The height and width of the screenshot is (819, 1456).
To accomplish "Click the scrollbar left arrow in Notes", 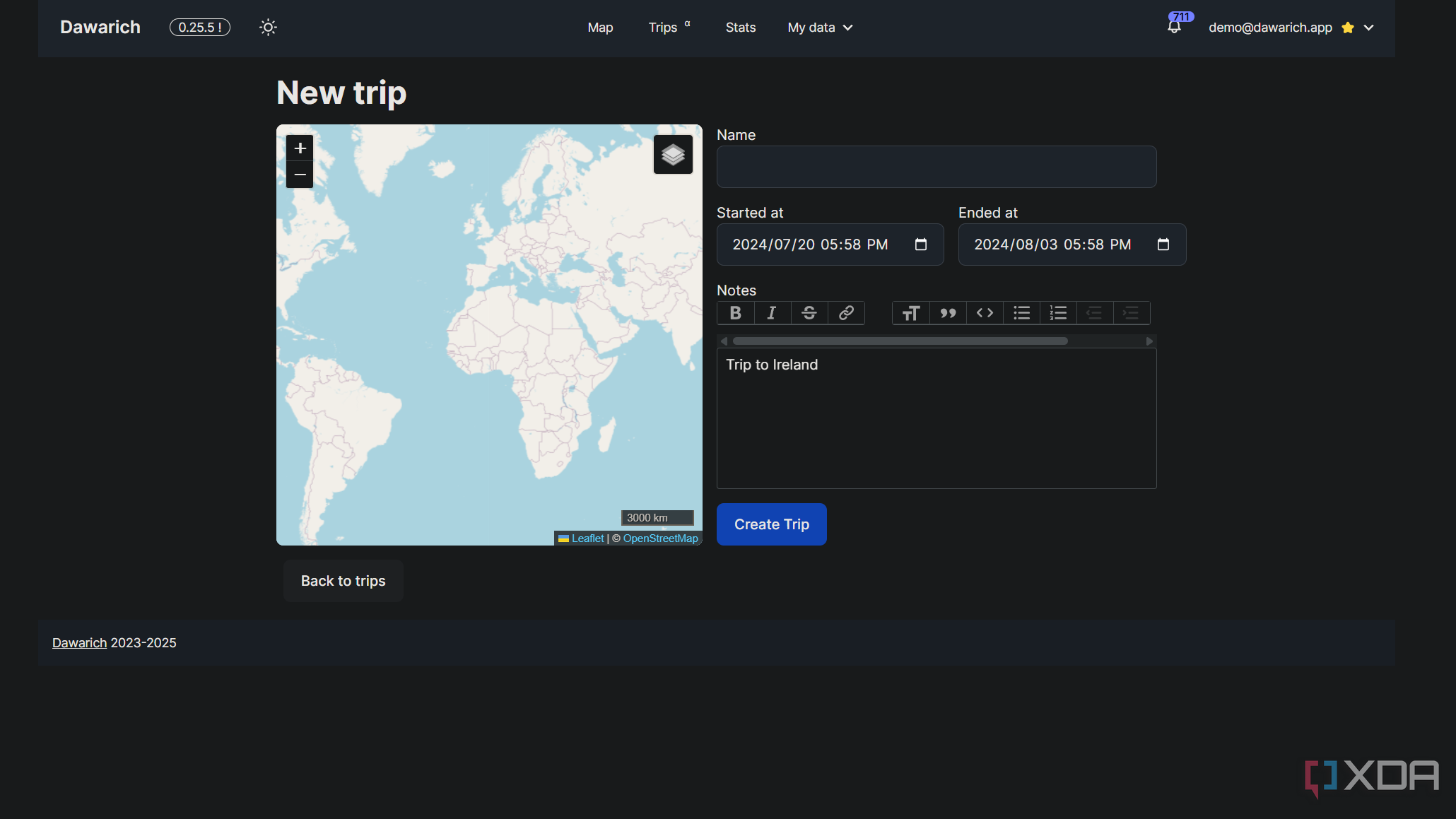I will coord(724,341).
